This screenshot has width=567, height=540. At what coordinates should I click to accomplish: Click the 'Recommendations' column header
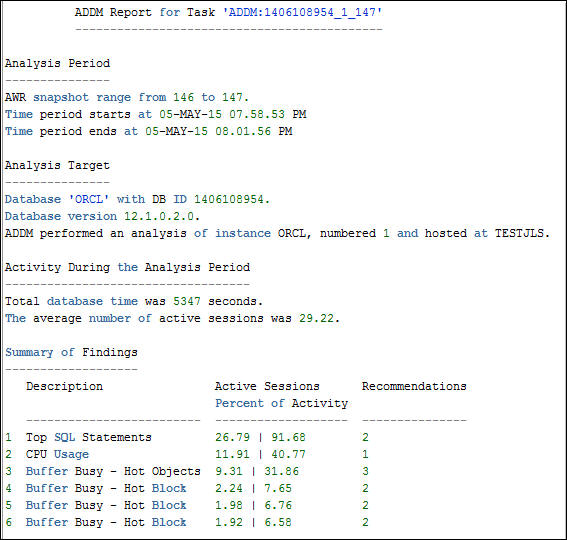pyautogui.click(x=414, y=386)
